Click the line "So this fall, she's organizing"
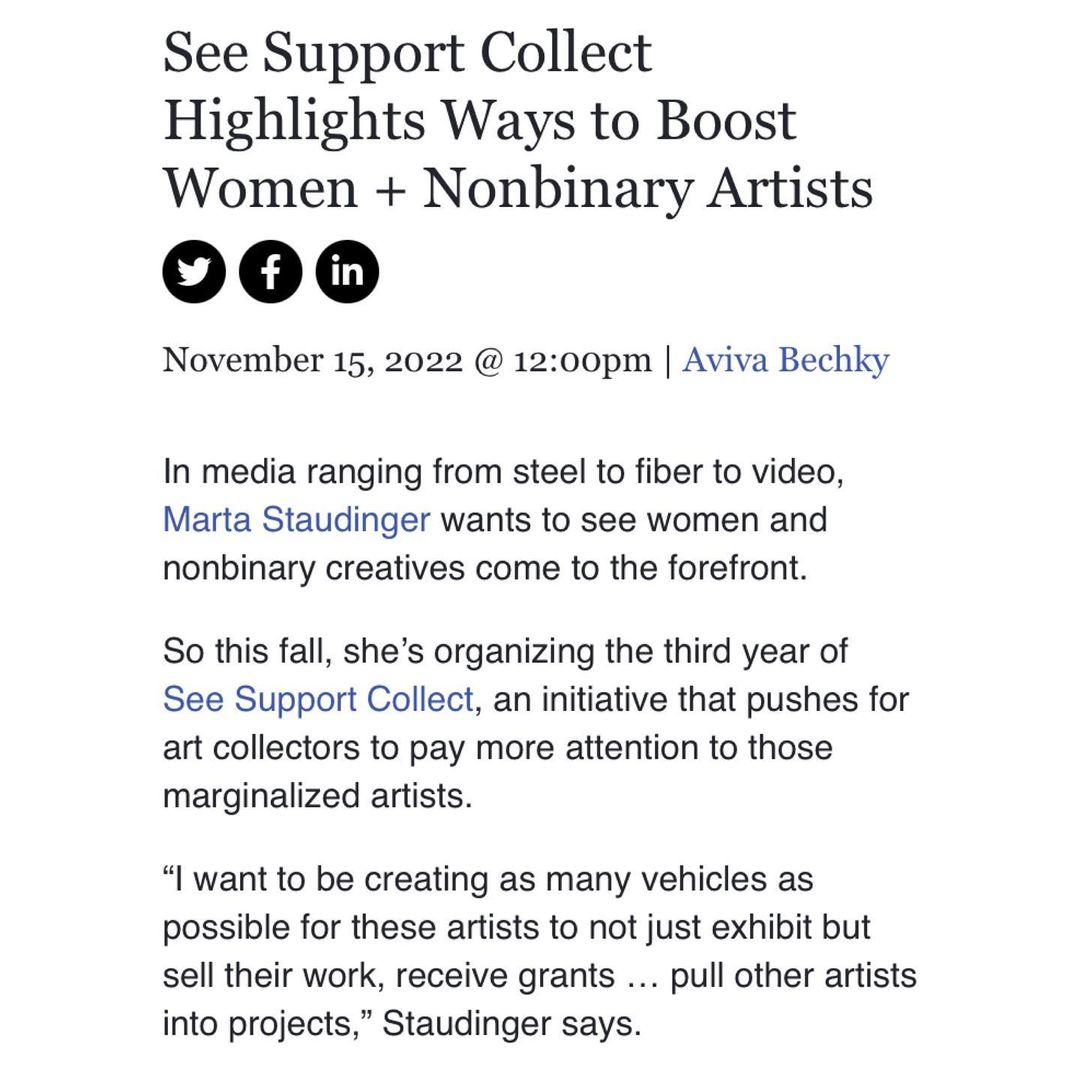1080x1080 pixels. [x=505, y=651]
